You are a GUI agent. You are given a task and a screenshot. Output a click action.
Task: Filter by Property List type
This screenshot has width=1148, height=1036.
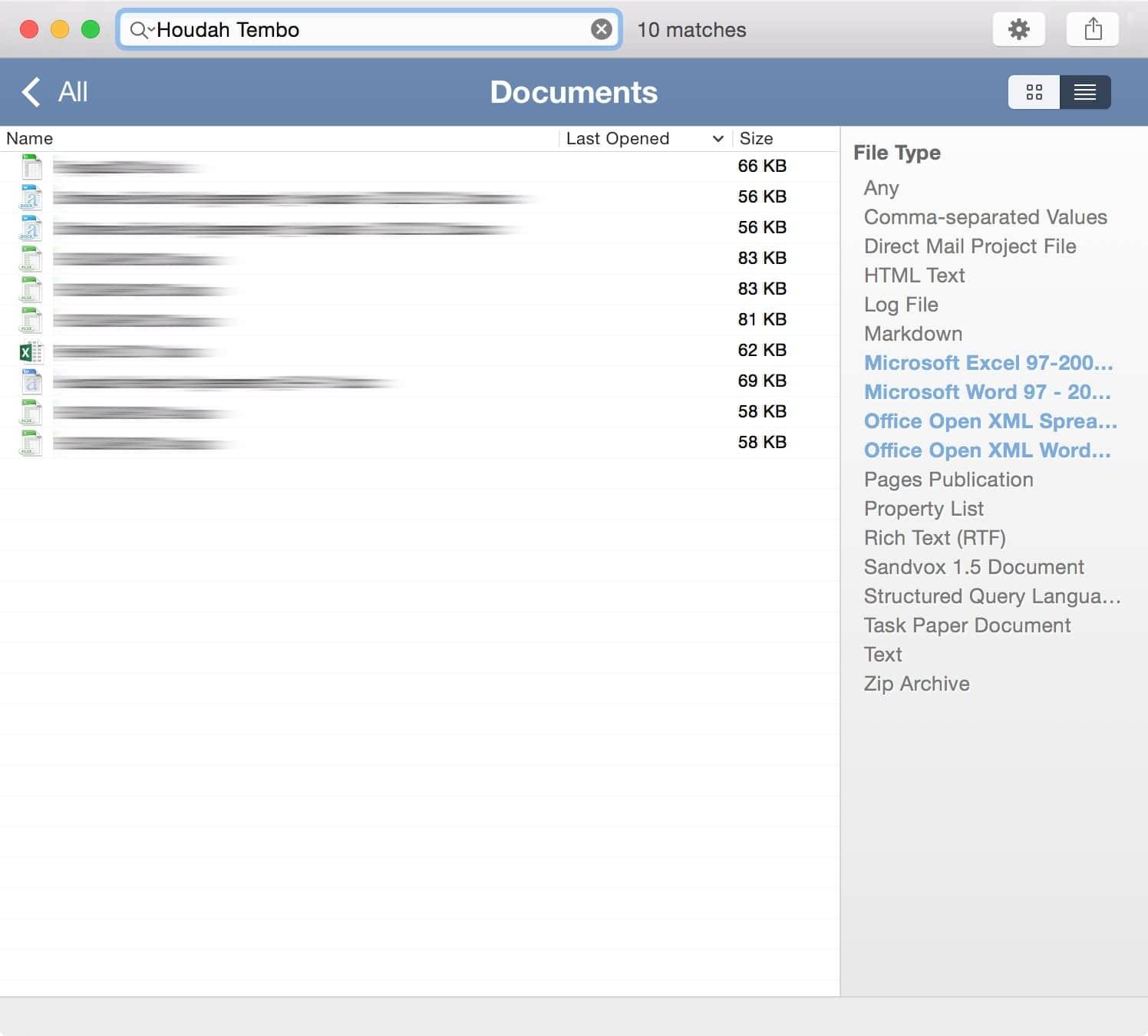coord(923,509)
